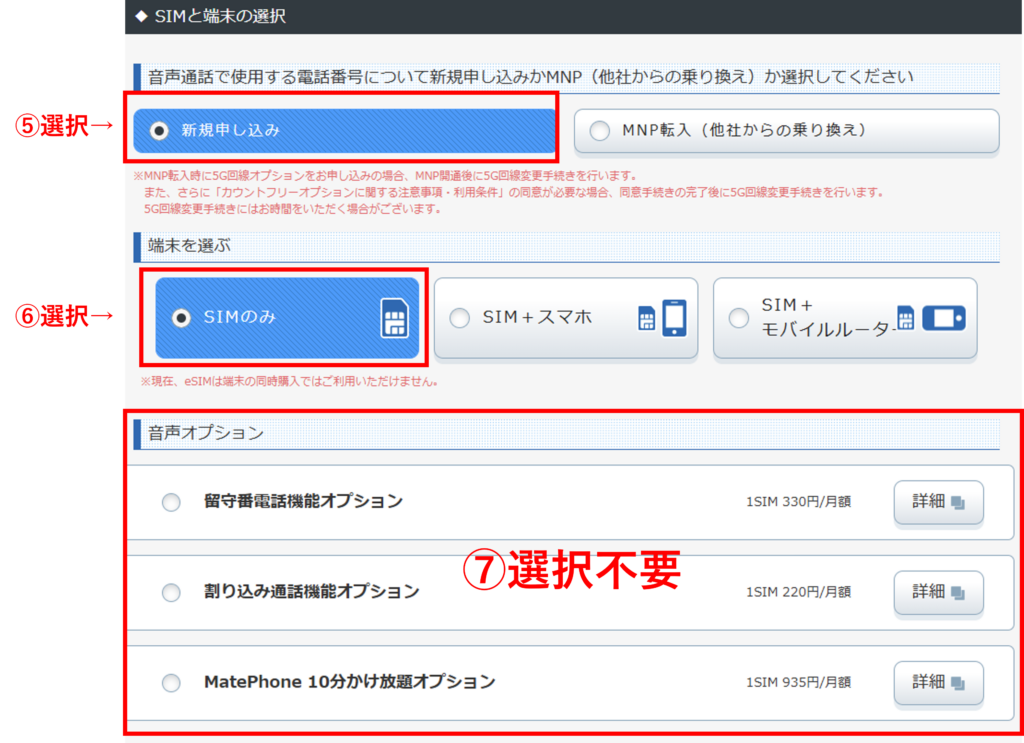Click the 1SIM 330円/月額 price text

798,503
